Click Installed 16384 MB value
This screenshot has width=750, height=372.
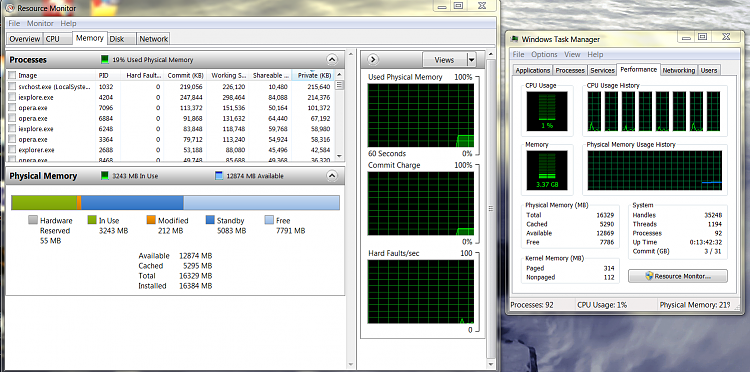coord(196,286)
